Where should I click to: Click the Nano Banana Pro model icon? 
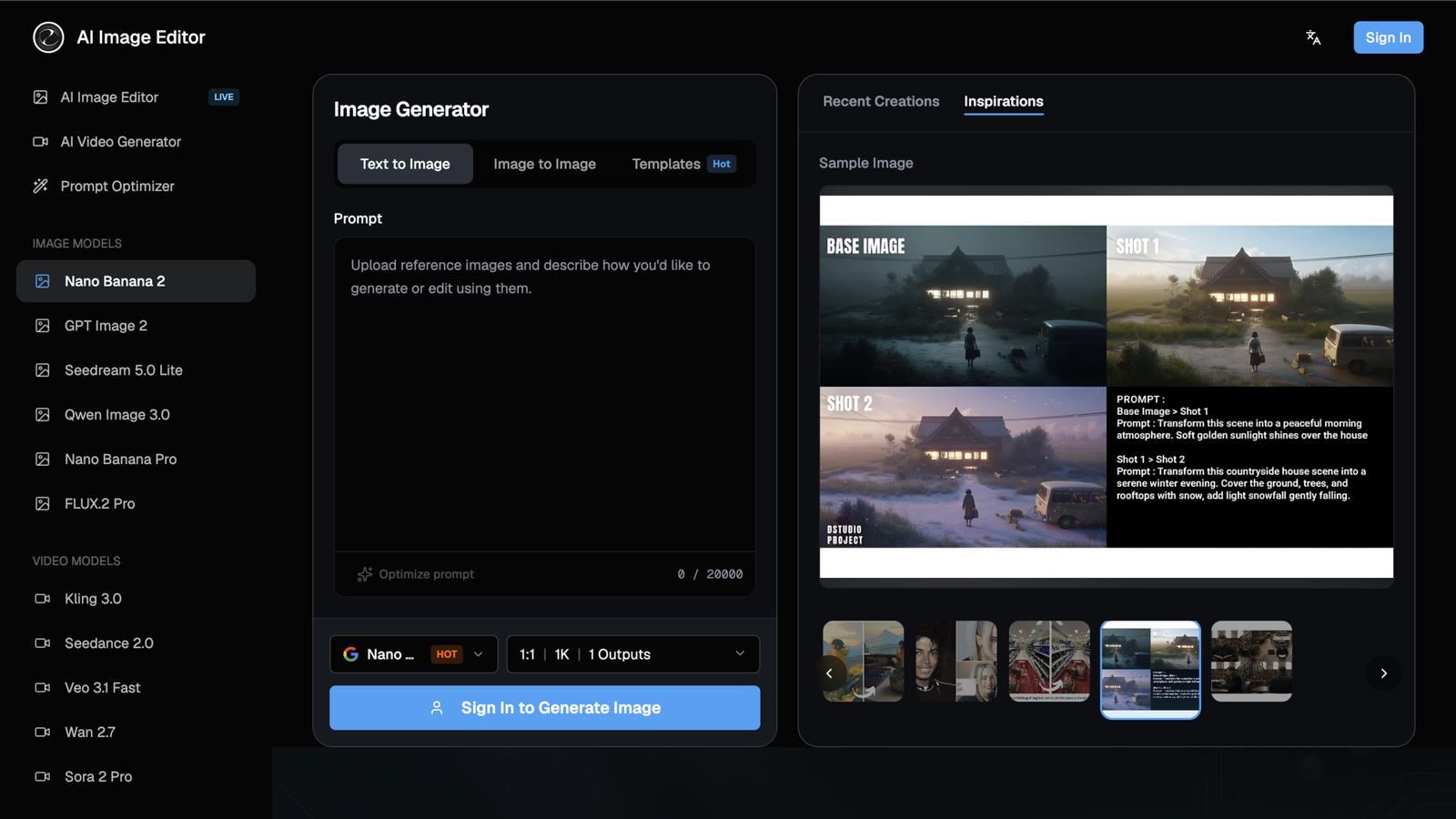tap(43, 460)
